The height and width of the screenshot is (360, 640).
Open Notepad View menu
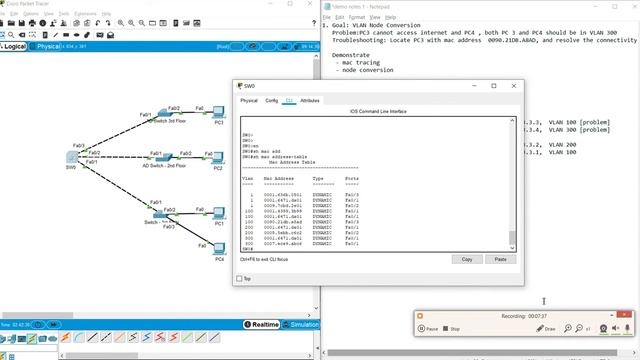point(375,17)
